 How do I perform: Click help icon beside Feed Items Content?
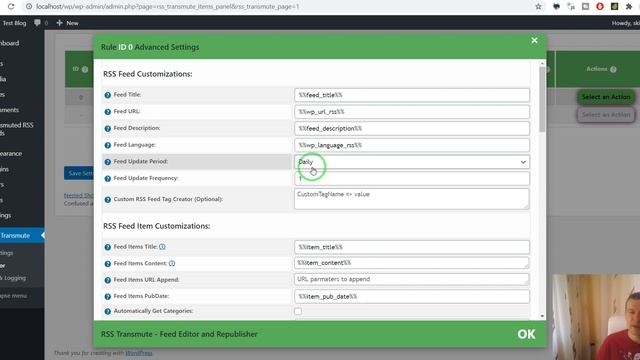click(108, 264)
